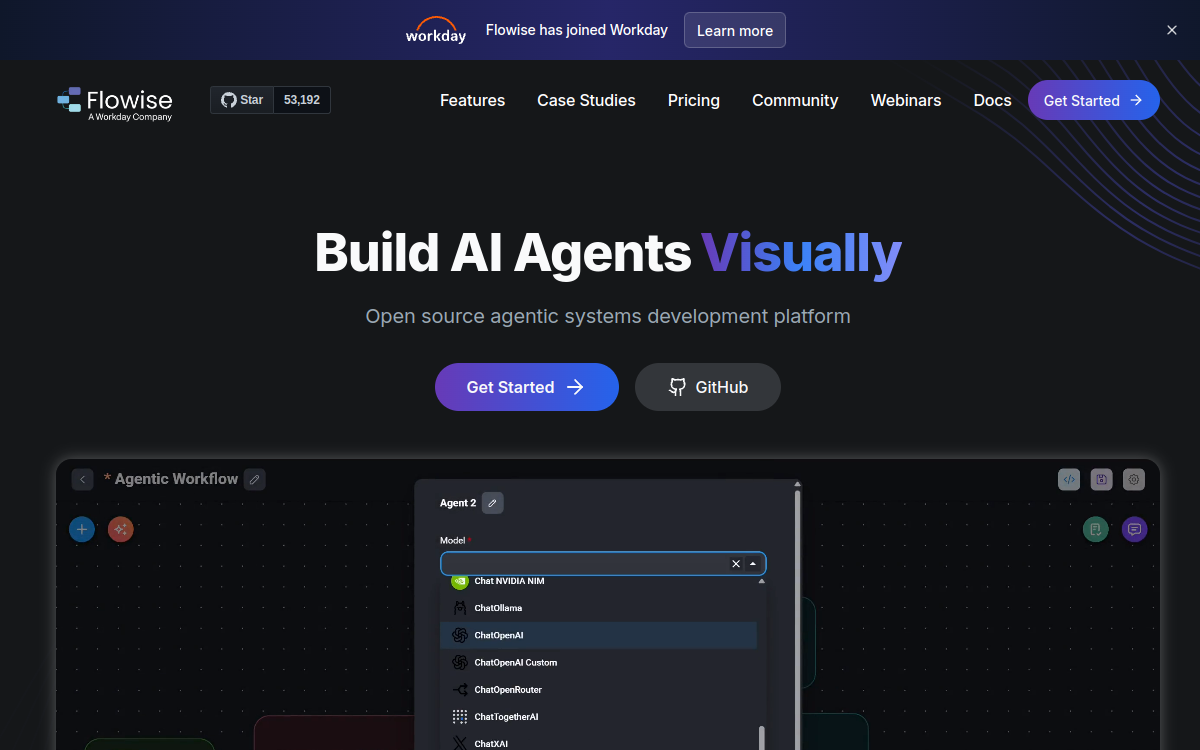Select Chat NVIDIA NIM option
The width and height of the screenshot is (1200, 750).
(598, 582)
